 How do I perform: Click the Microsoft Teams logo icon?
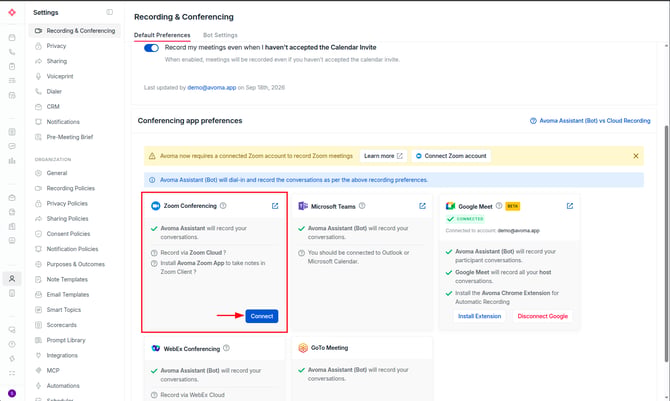click(303, 206)
